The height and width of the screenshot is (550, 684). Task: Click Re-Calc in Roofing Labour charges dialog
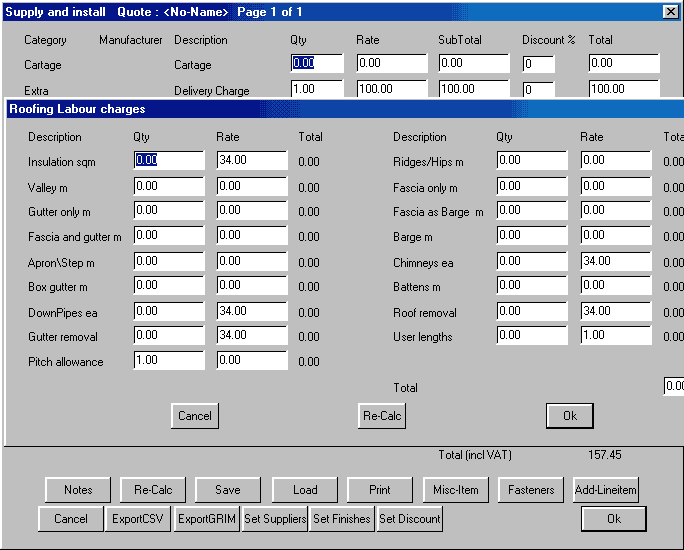click(x=382, y=416)
